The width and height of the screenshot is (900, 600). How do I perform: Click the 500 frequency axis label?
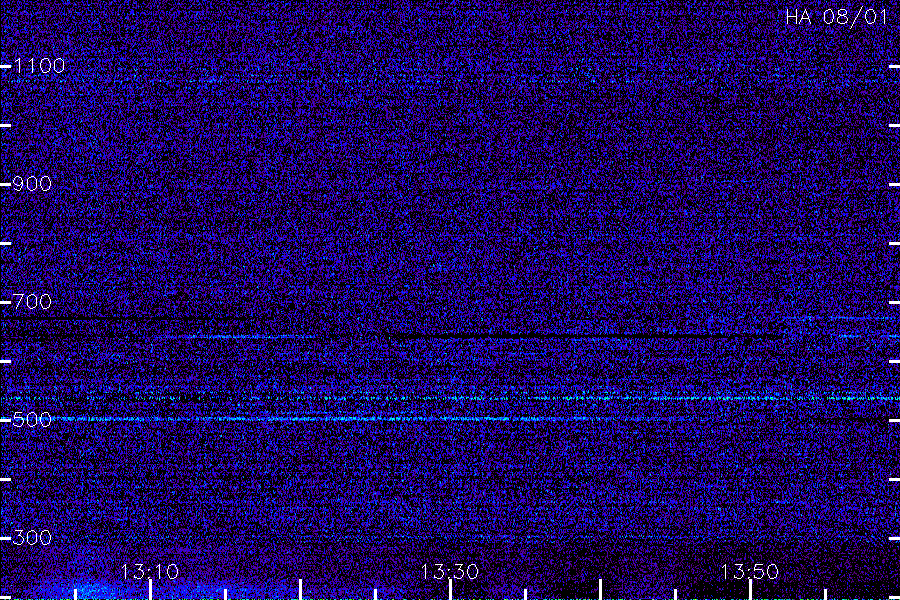(32, 420)
